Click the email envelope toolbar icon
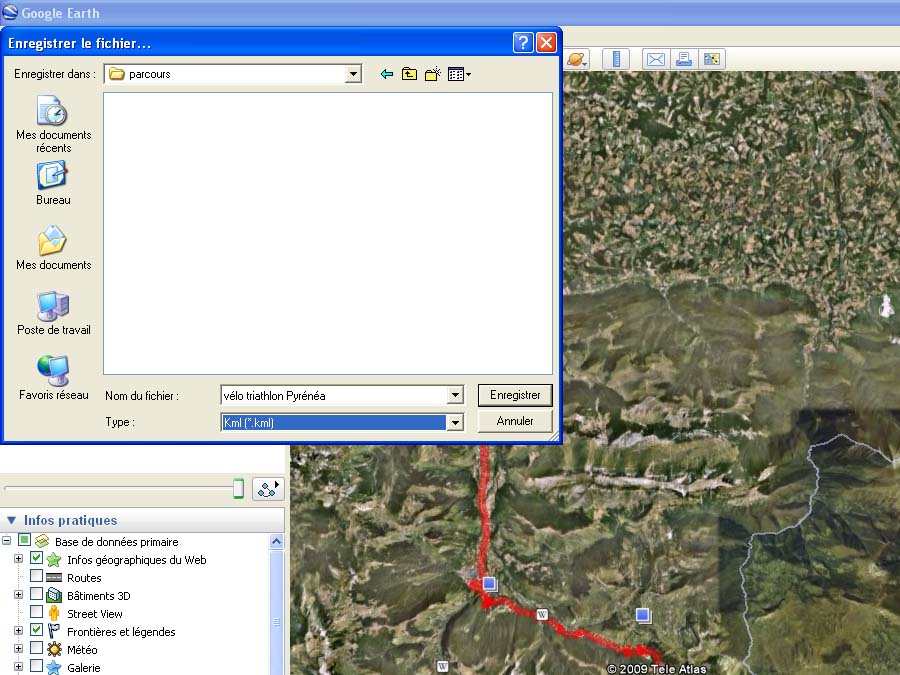Viewport: 900px width, 675px height. 655,59
